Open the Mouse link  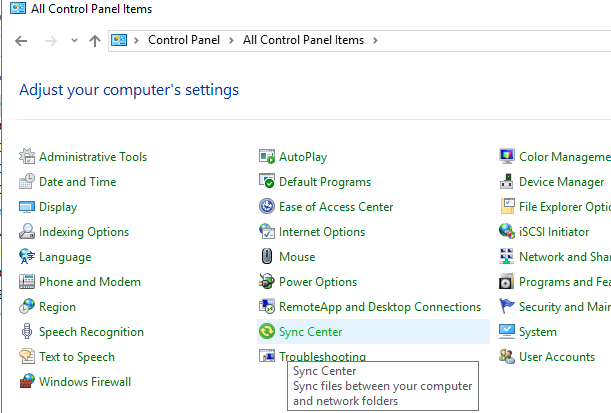(297, 256)
